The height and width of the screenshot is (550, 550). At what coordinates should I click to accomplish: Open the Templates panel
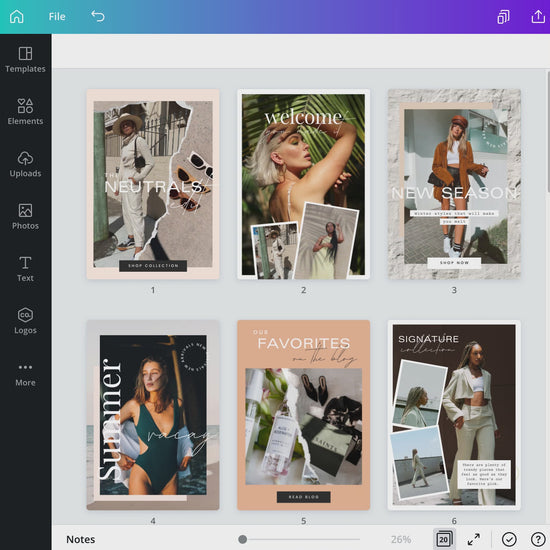coord(25,60)
